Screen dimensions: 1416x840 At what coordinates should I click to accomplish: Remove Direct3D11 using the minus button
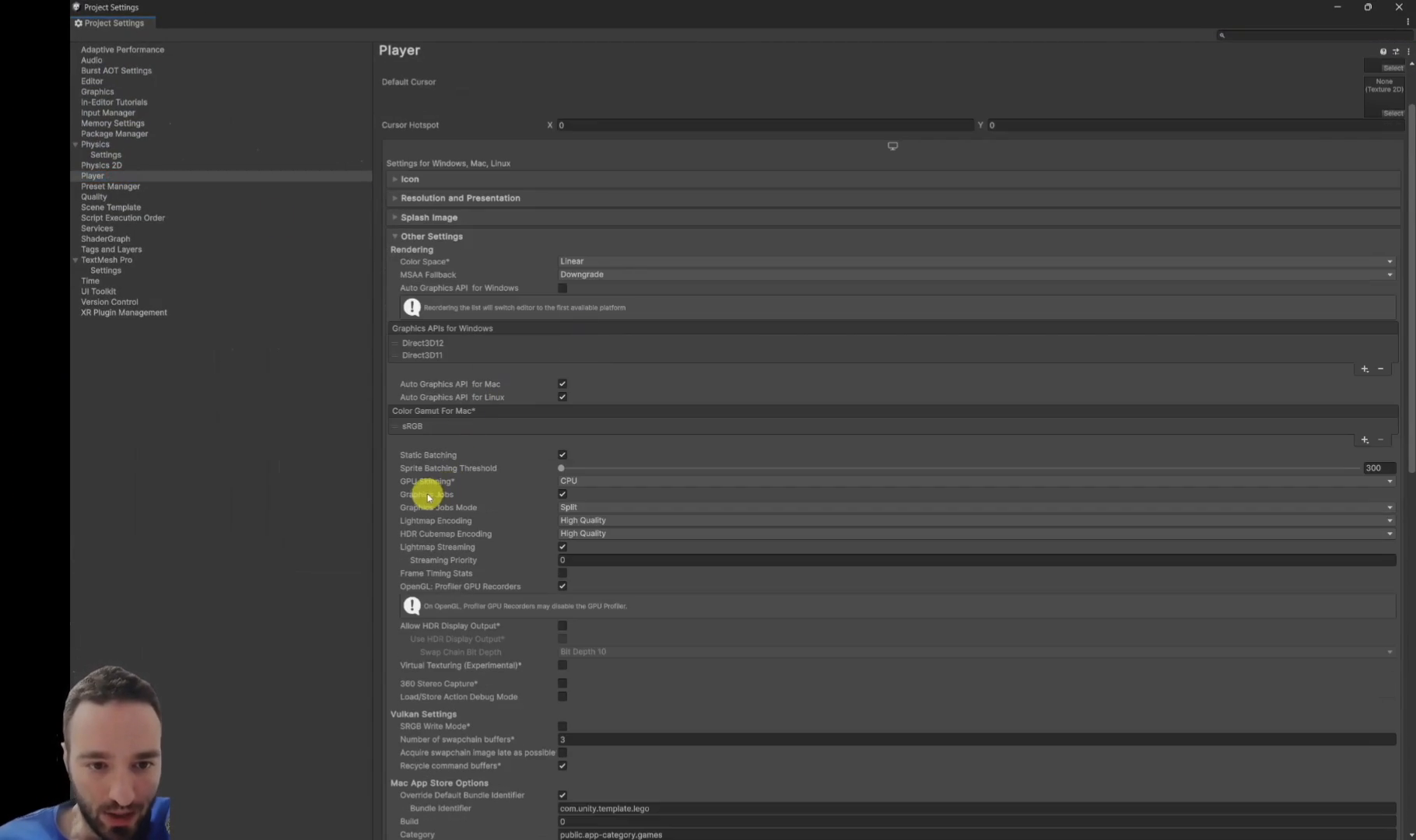[1380, 369]
